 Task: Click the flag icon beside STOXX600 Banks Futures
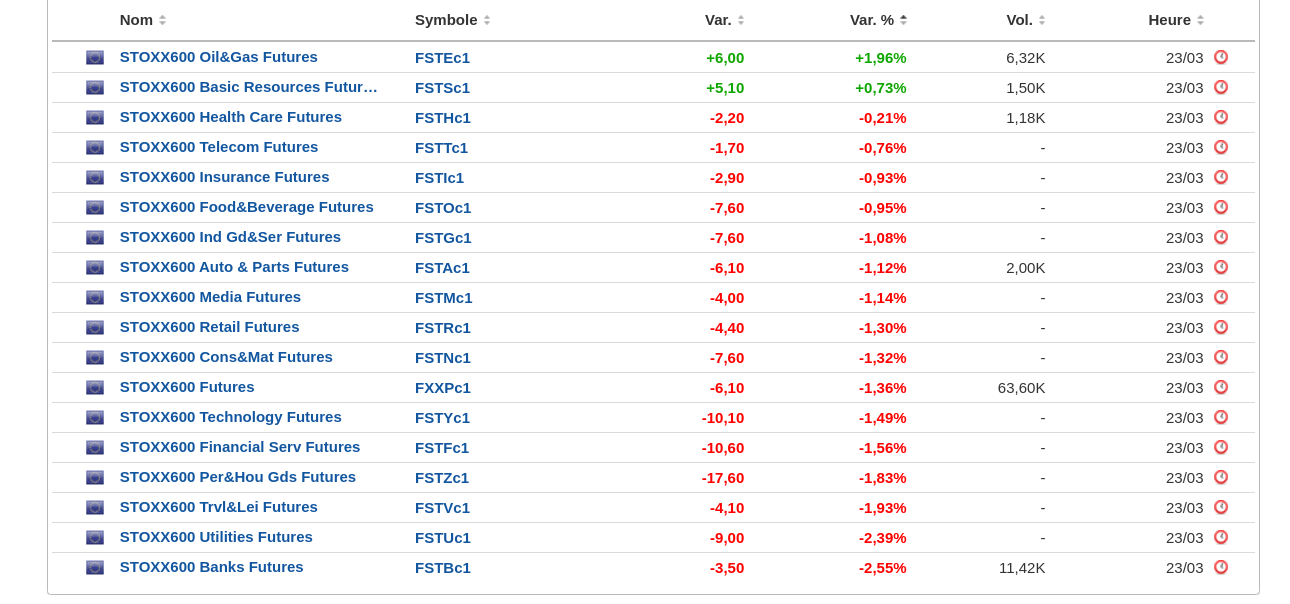coord(95,568)
